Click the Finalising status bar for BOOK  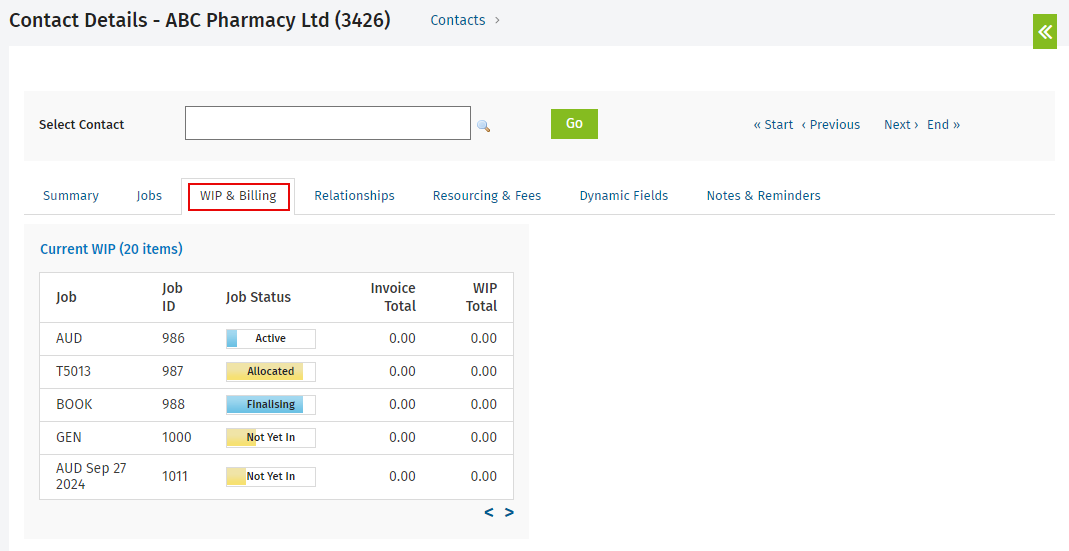pyautogui.click(x=271, y=404)
